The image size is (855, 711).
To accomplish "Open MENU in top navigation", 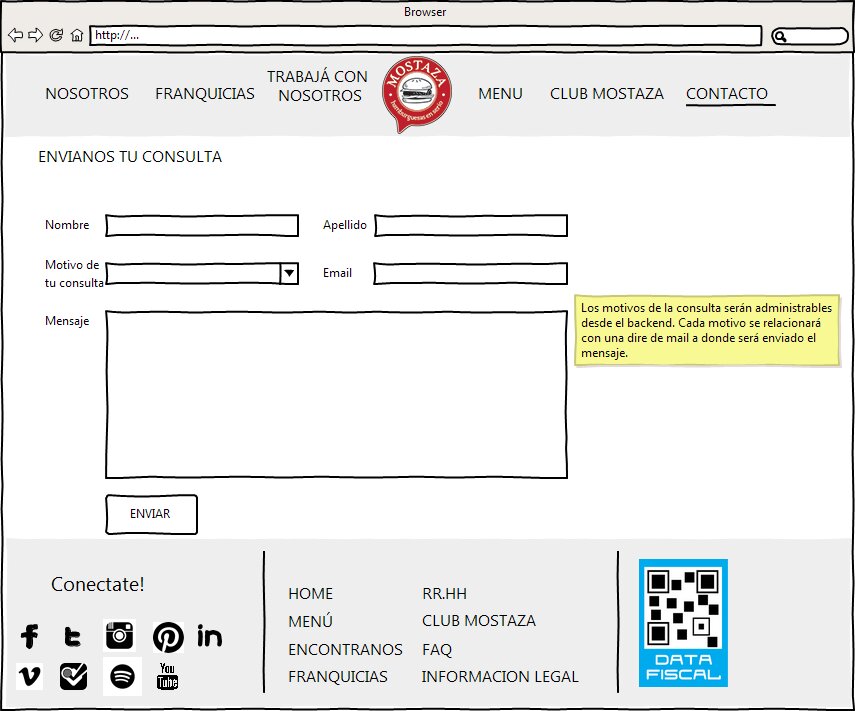I will (500, 94).
